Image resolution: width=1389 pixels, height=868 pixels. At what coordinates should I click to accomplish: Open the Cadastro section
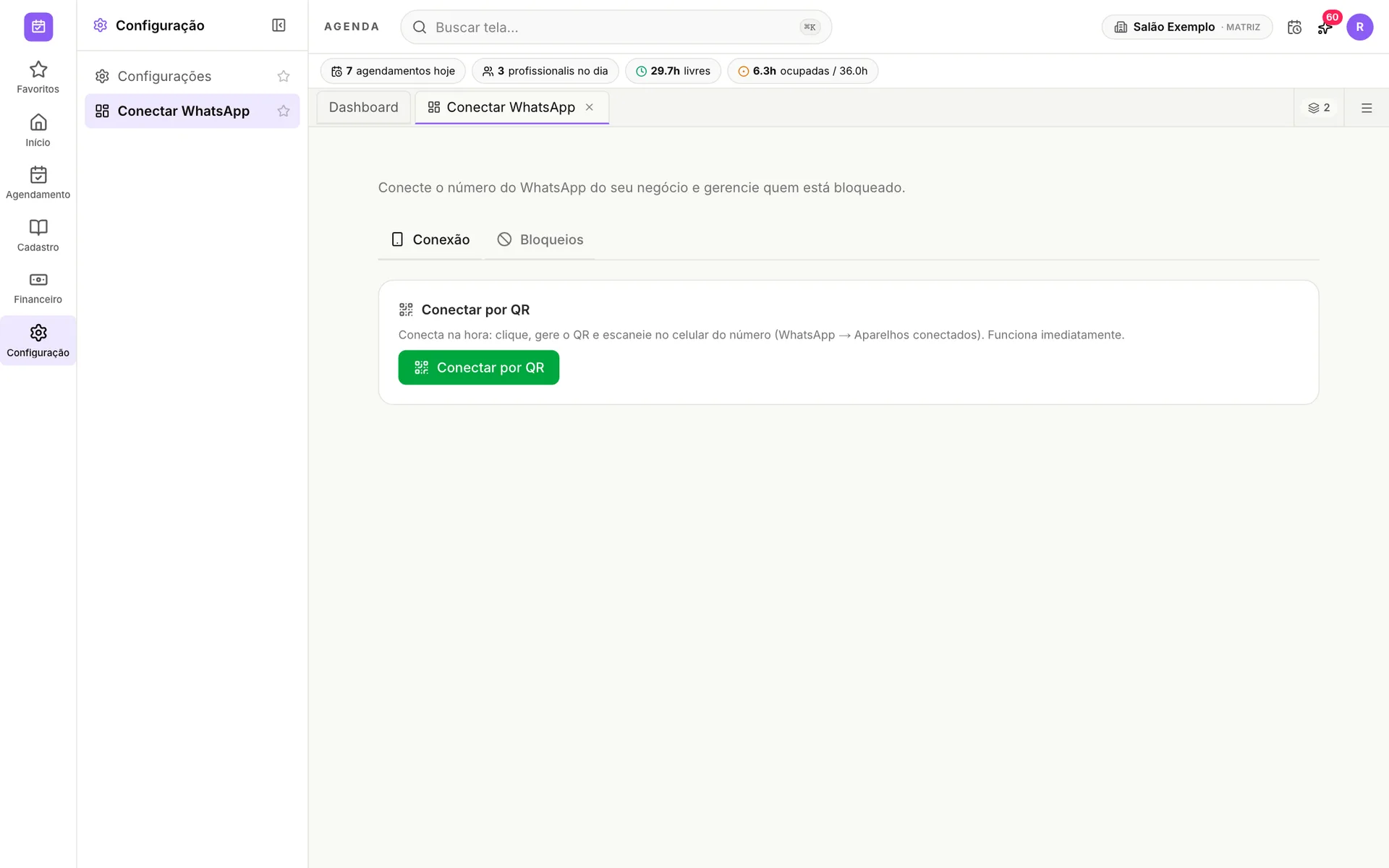click(38, 236)
